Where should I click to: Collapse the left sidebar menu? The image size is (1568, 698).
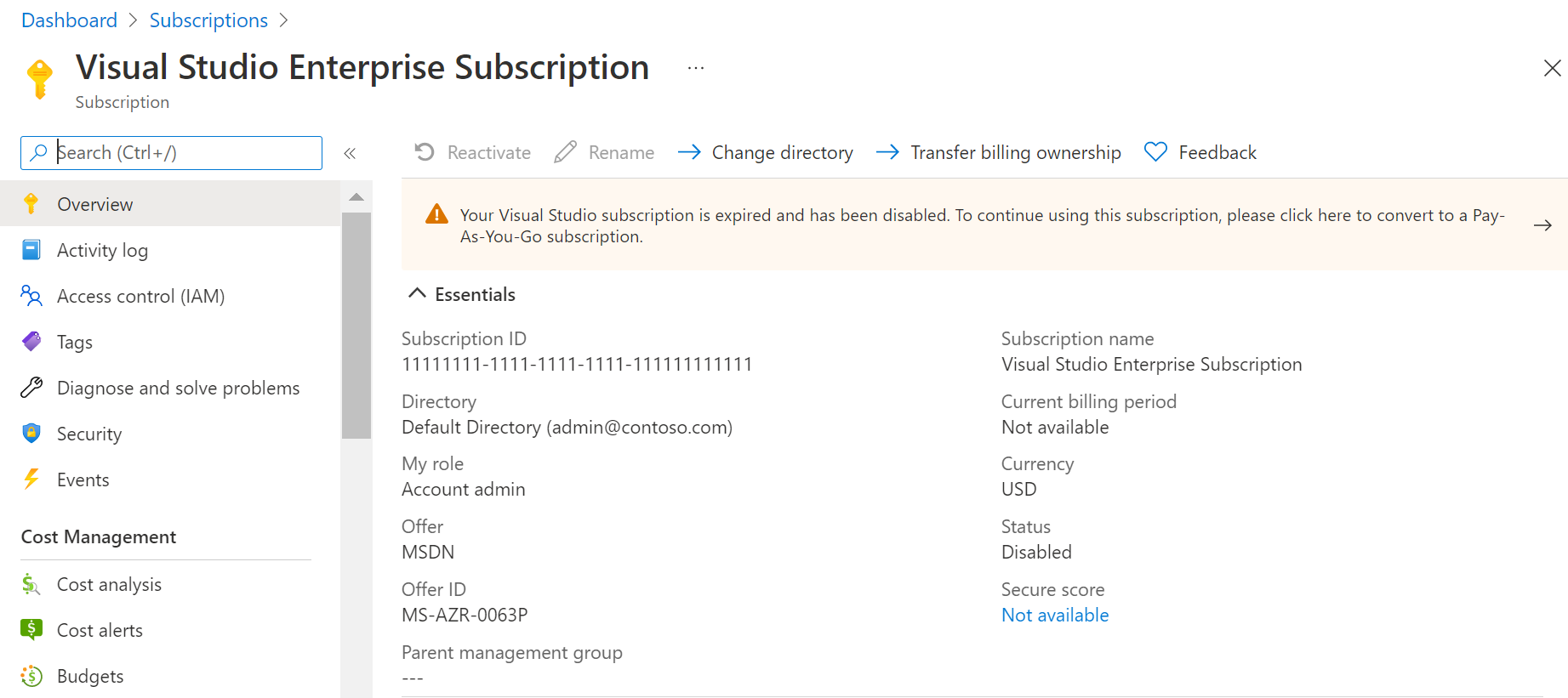click(x=350, y=153)
